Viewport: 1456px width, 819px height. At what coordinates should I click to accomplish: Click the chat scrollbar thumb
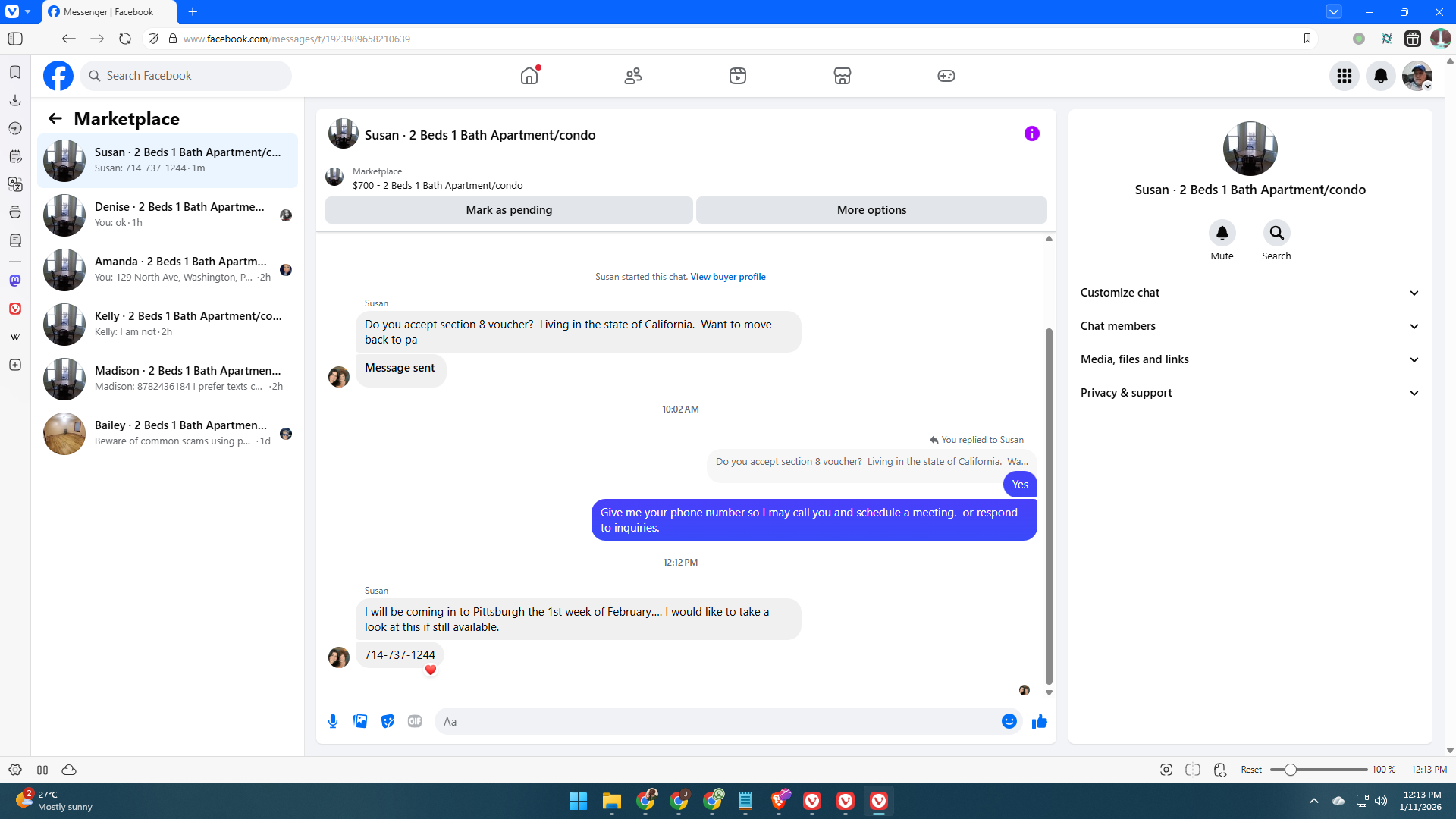(1049, 506)
